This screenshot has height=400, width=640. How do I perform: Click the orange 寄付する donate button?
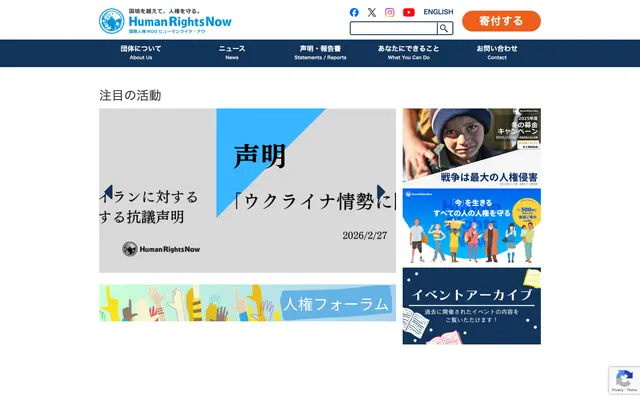coord(501,21)
